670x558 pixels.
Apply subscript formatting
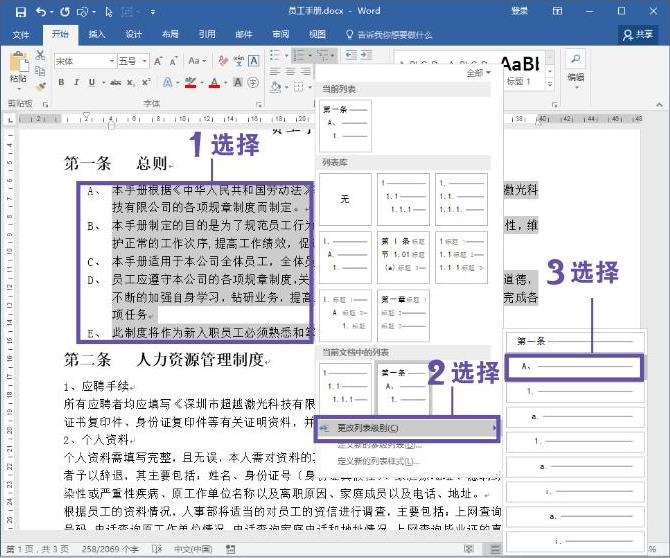point(130,82)
